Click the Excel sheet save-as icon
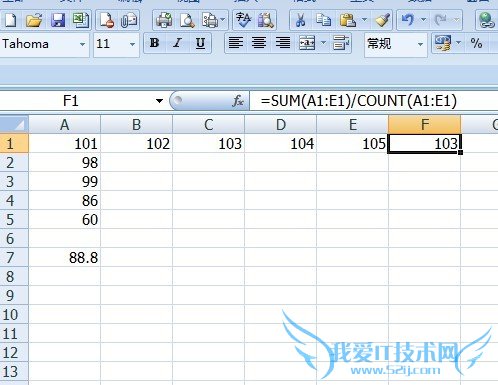Viewport: 498px width, 385px height. (x=81, y=20)
